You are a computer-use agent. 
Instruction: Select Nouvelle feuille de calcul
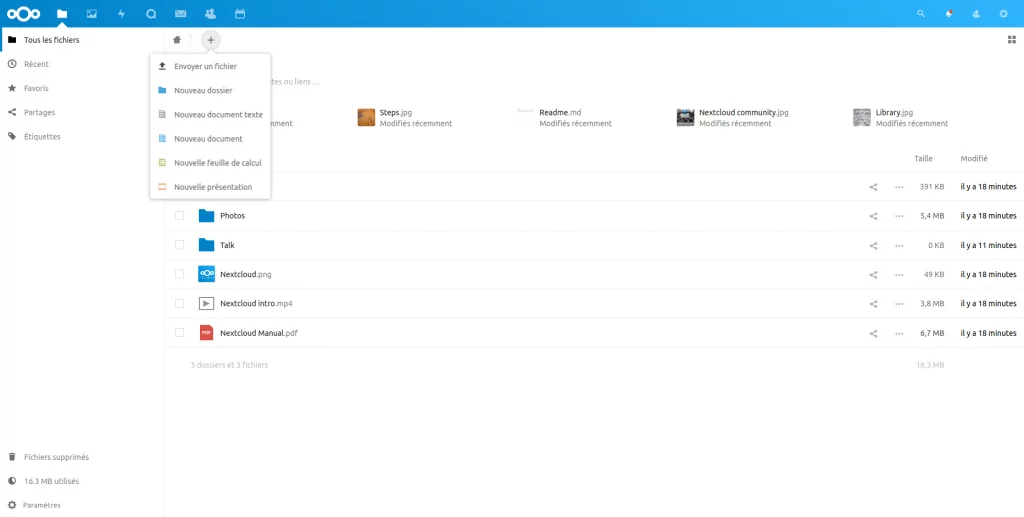[x=210, y=163]
